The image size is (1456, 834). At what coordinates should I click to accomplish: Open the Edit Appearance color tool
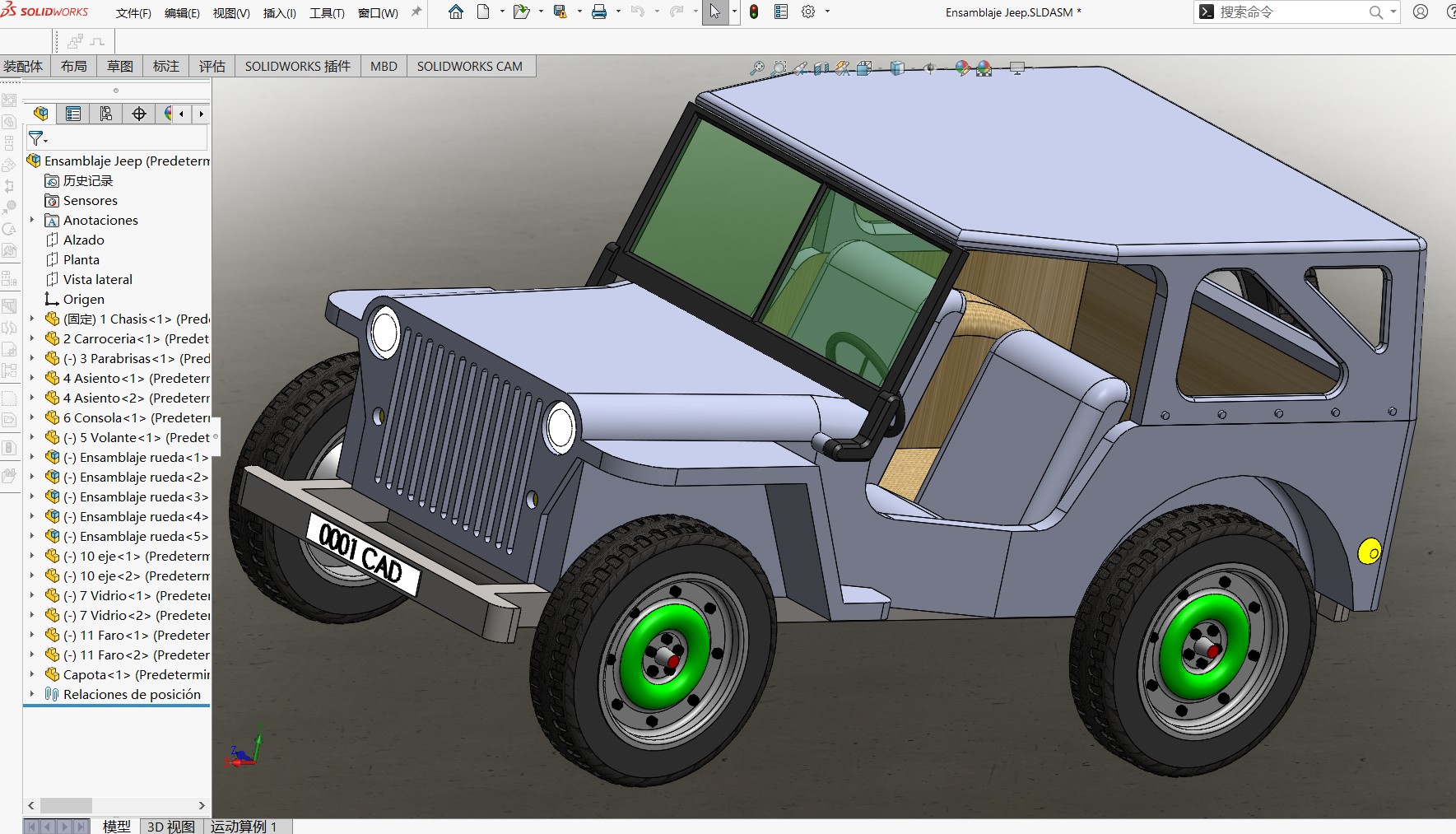(x=962, y=68)
